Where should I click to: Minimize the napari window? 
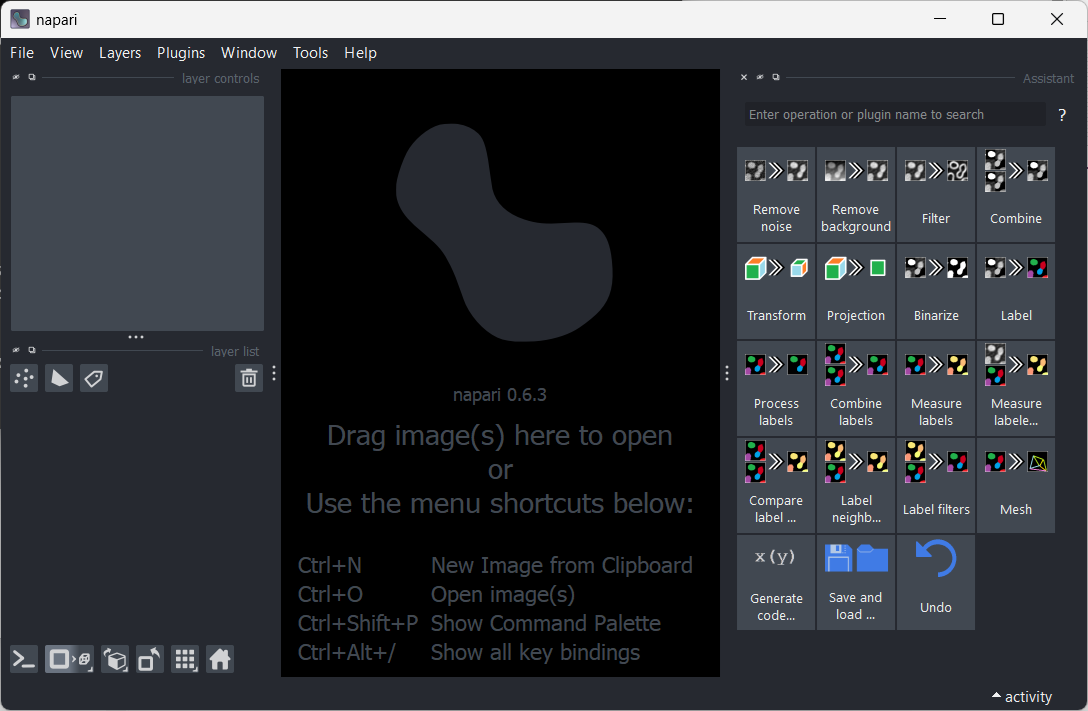click(x=940, y=19)
